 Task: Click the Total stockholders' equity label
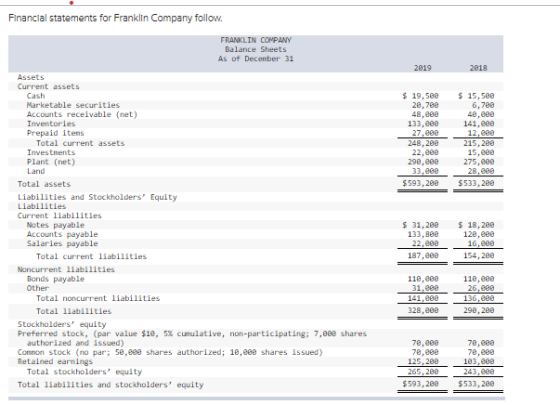click(84, 372)
